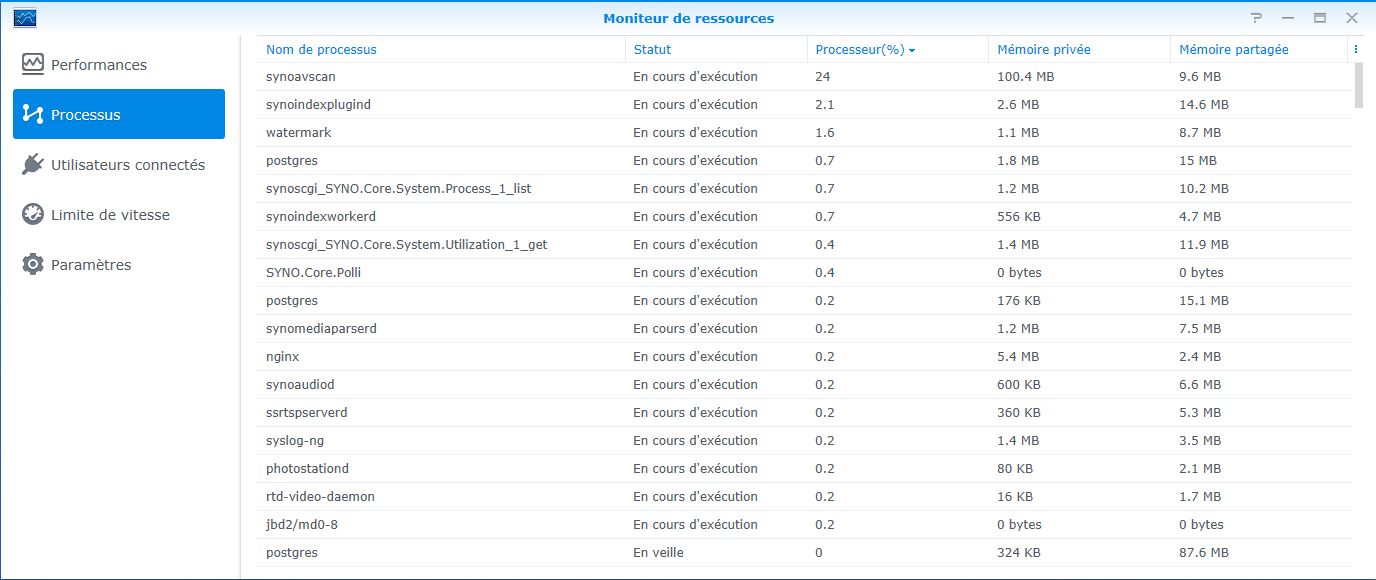Select the Processus tab label
This screenshot has height=580, width=1376.
click(85, 115)
